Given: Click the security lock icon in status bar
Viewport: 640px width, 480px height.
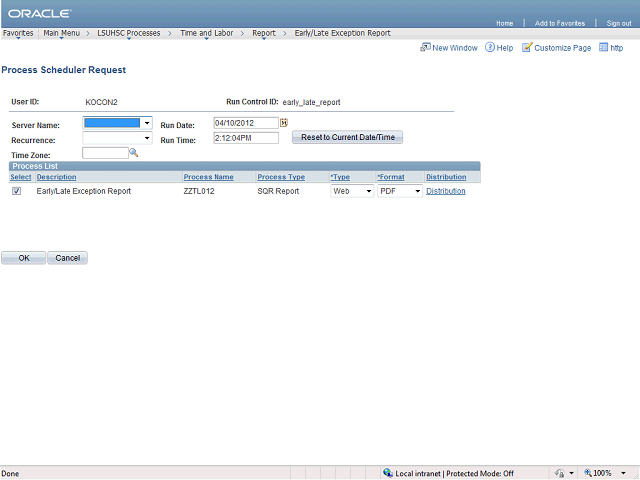Looking at the screenshot, I should (x=560, y=473).
